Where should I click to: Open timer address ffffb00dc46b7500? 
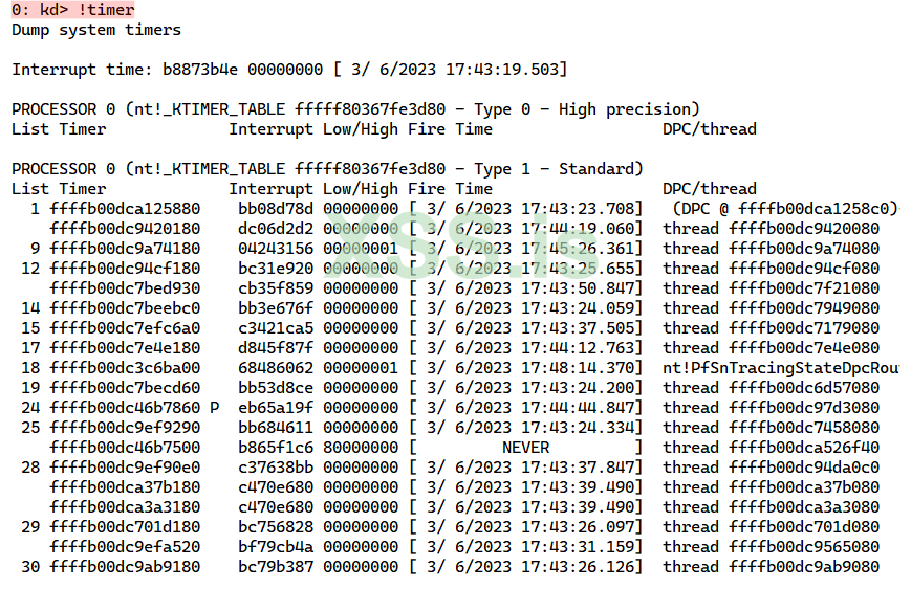(x=124, y=447)
